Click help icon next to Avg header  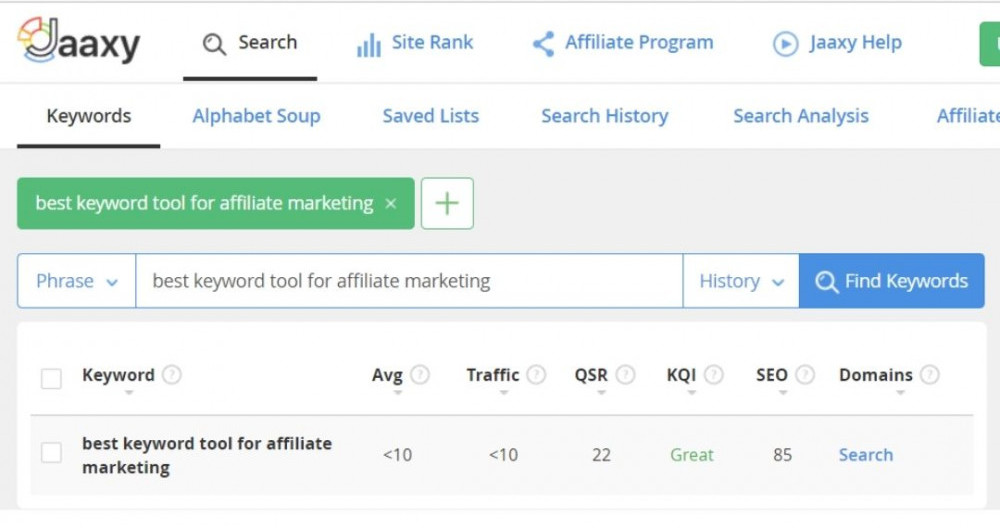420,374
